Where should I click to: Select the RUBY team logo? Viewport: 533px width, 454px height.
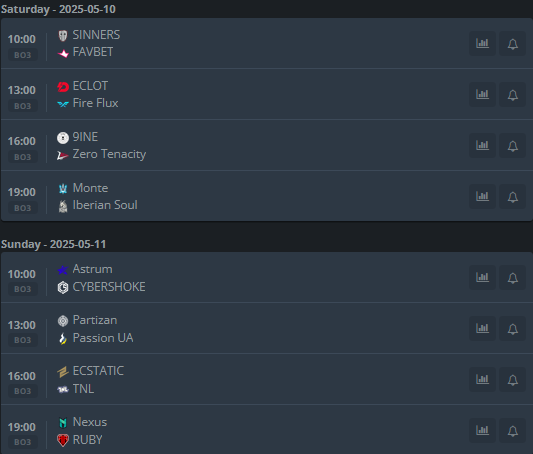63,440
